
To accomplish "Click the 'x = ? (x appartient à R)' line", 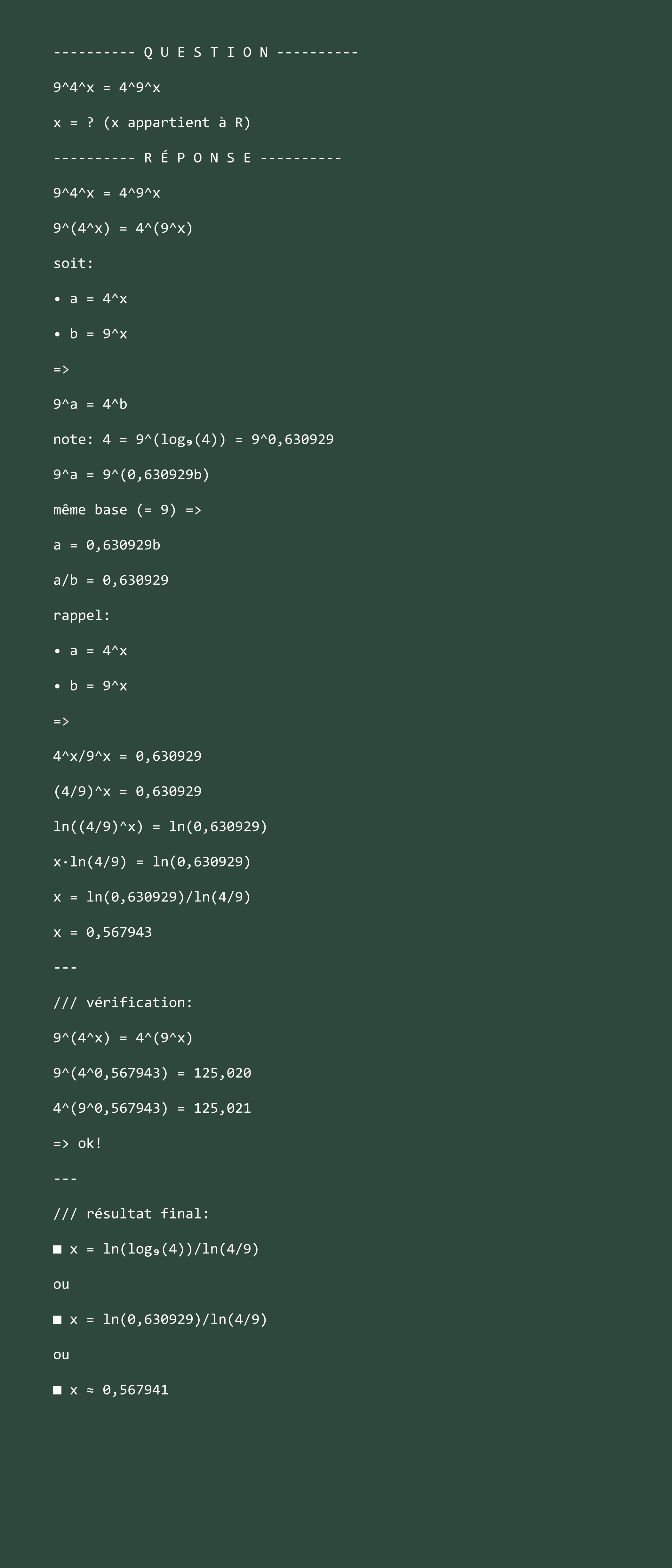I will 152,122.
